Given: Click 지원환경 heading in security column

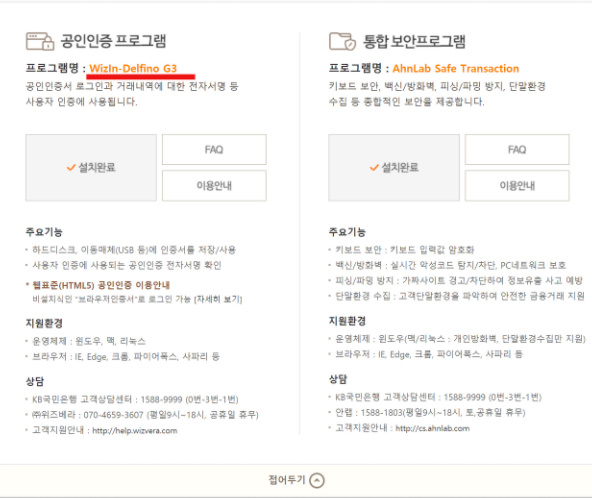Looking at the screenshot, I should [x=347, y=321].
